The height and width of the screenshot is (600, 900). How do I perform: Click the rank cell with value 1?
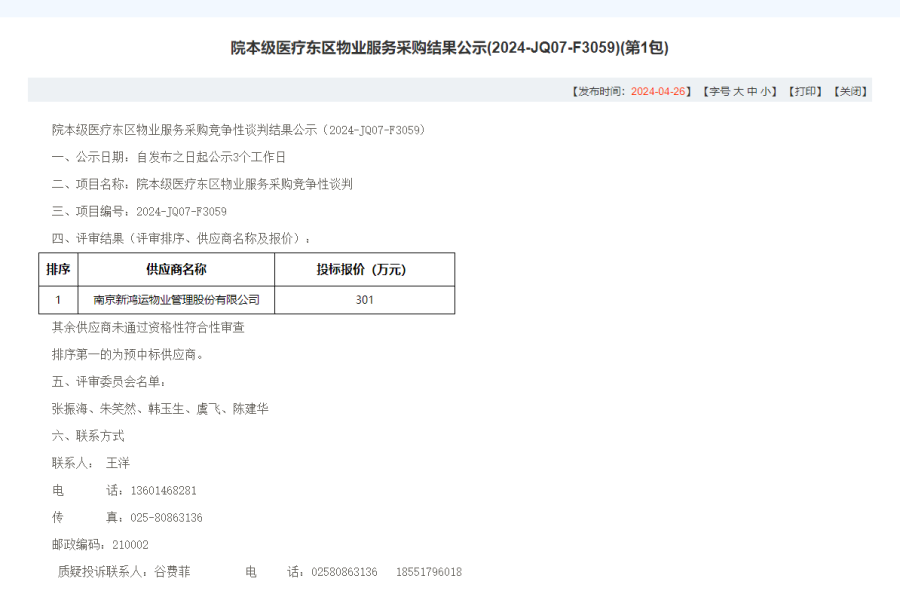[x=58, y=299]
